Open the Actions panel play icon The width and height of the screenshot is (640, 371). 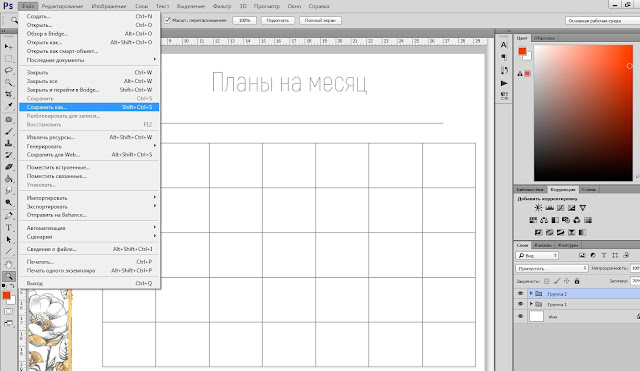click(504, 83)
